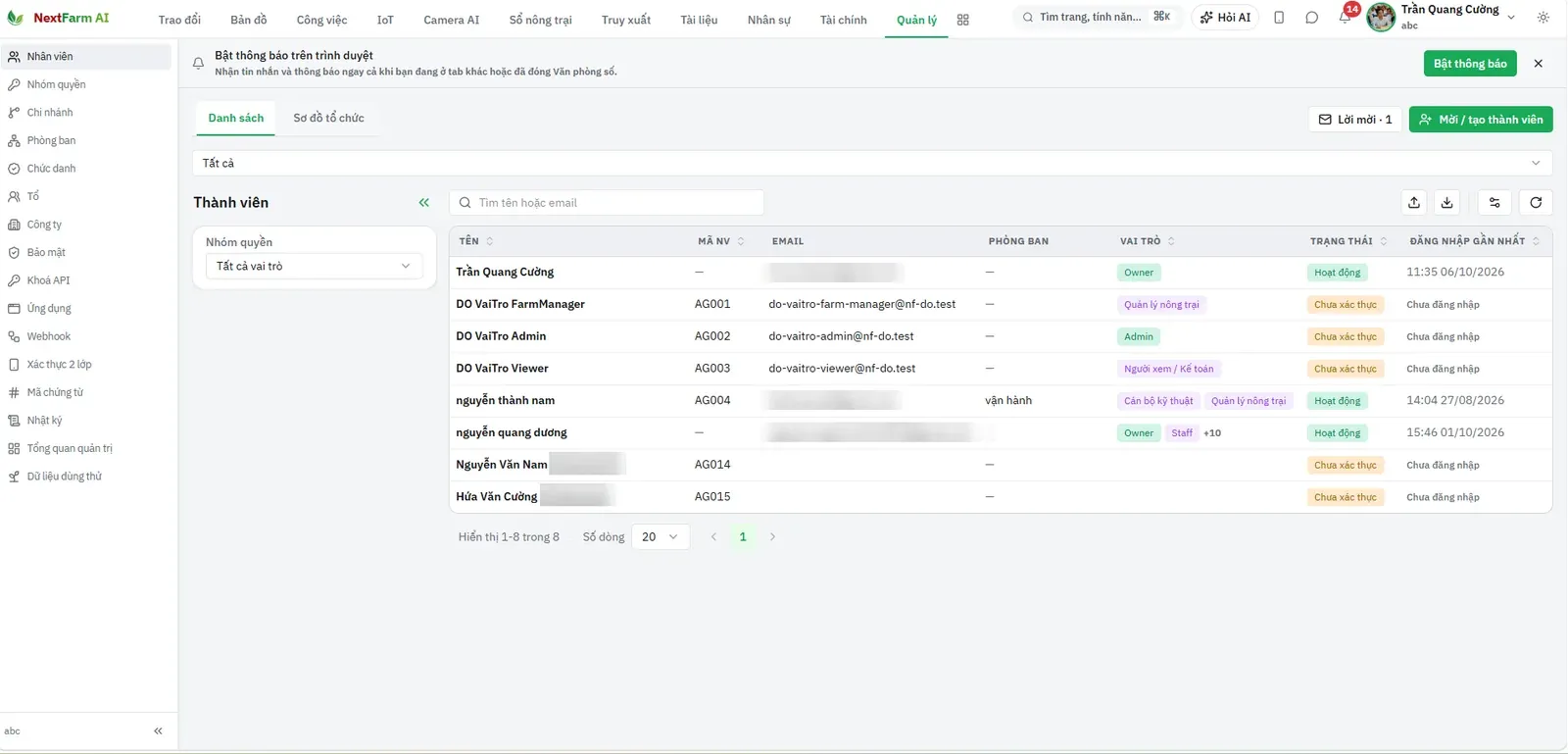Refresh the member list
Image resolution: width=1568 pixels, height=754 pixels.
1536,203
